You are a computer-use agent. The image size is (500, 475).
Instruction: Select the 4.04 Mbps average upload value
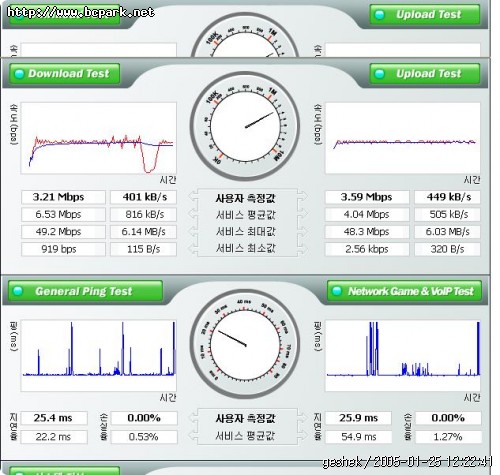(367, 214)
